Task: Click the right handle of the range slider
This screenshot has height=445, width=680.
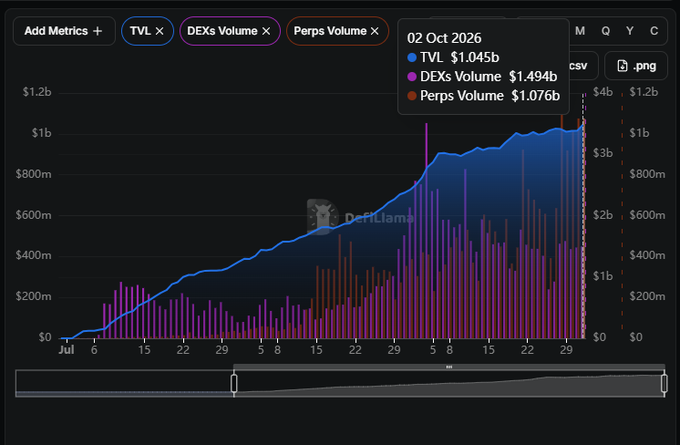Action: (664, 383)
